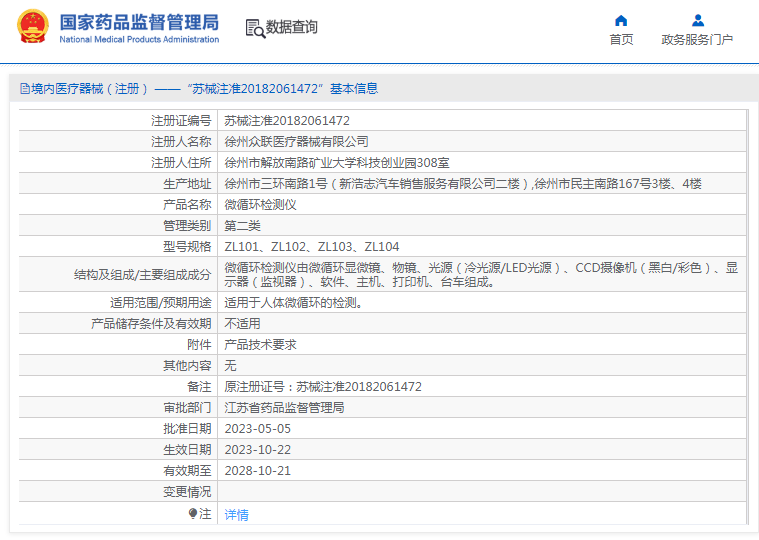Click the 审批部门 label
This screenshot has width=759, height=540.
click(x=187, y=408)
